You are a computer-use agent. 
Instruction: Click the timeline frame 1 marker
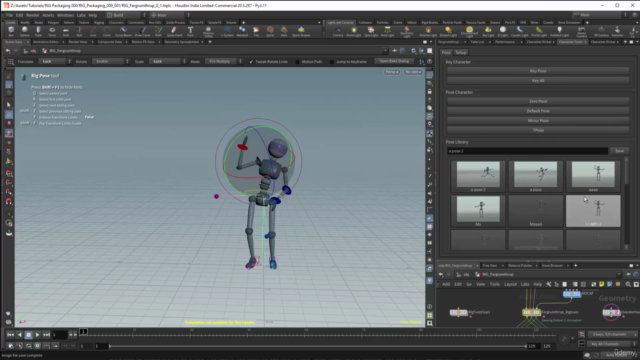pyautogui.click(x=83, y=331)
